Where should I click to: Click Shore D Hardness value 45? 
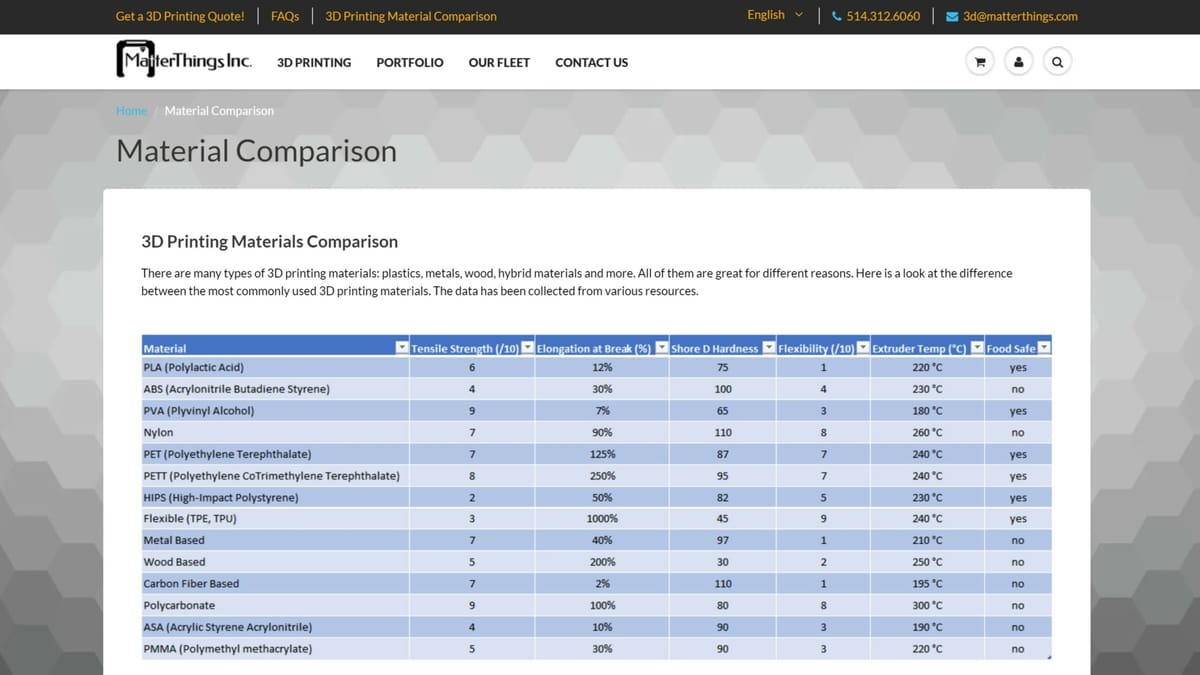[x=723, y=519]
